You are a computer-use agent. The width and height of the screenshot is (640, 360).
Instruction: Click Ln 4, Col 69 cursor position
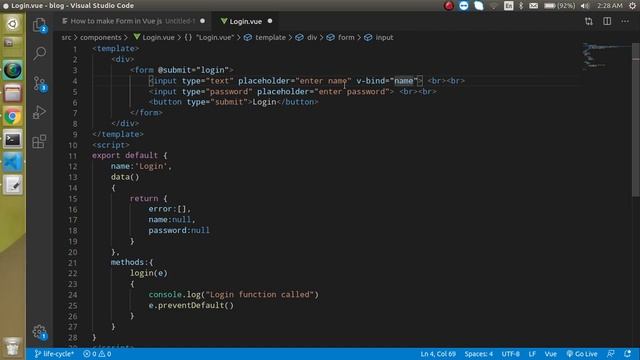tap(438, 354)
